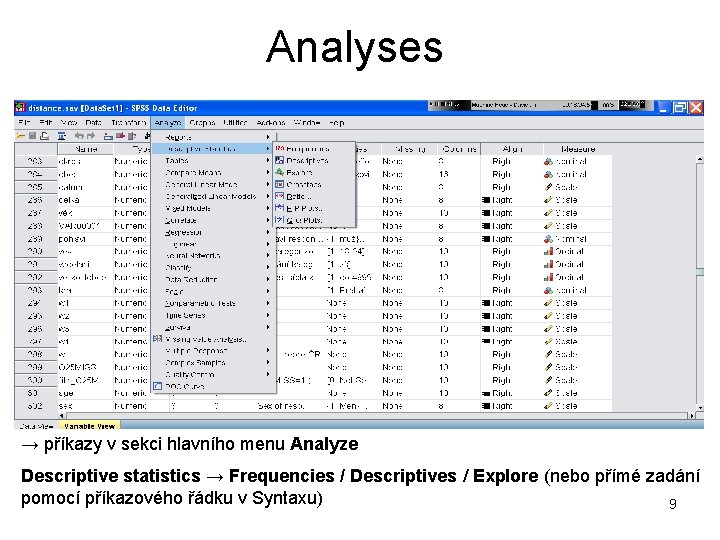Click the Scale measure icon in the sex row
Viewport: 720px width, 540px height.
click(548, 406)
